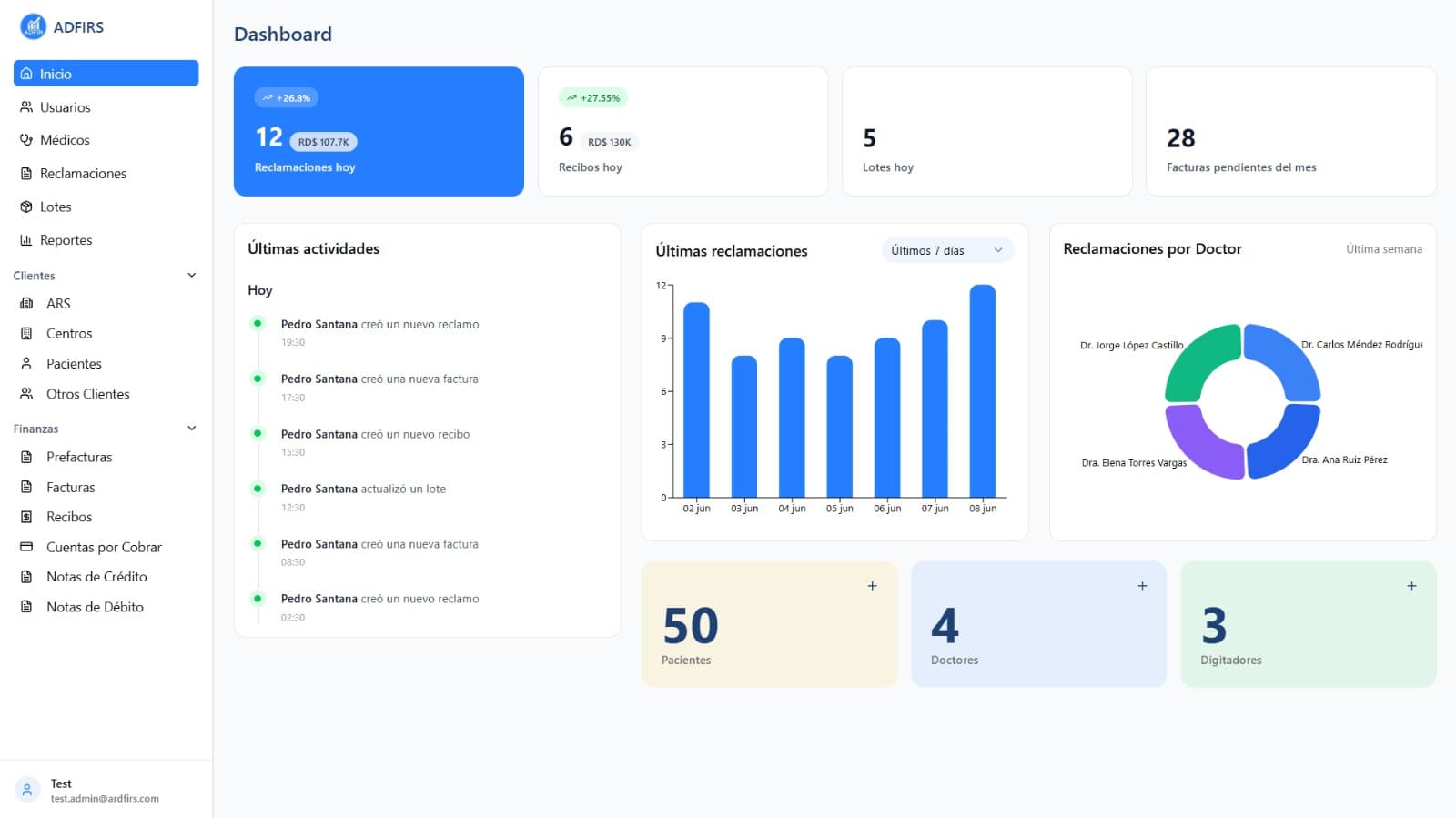Click the Lotes box icon
This screenshot has width=1456, height=818.
26,207
